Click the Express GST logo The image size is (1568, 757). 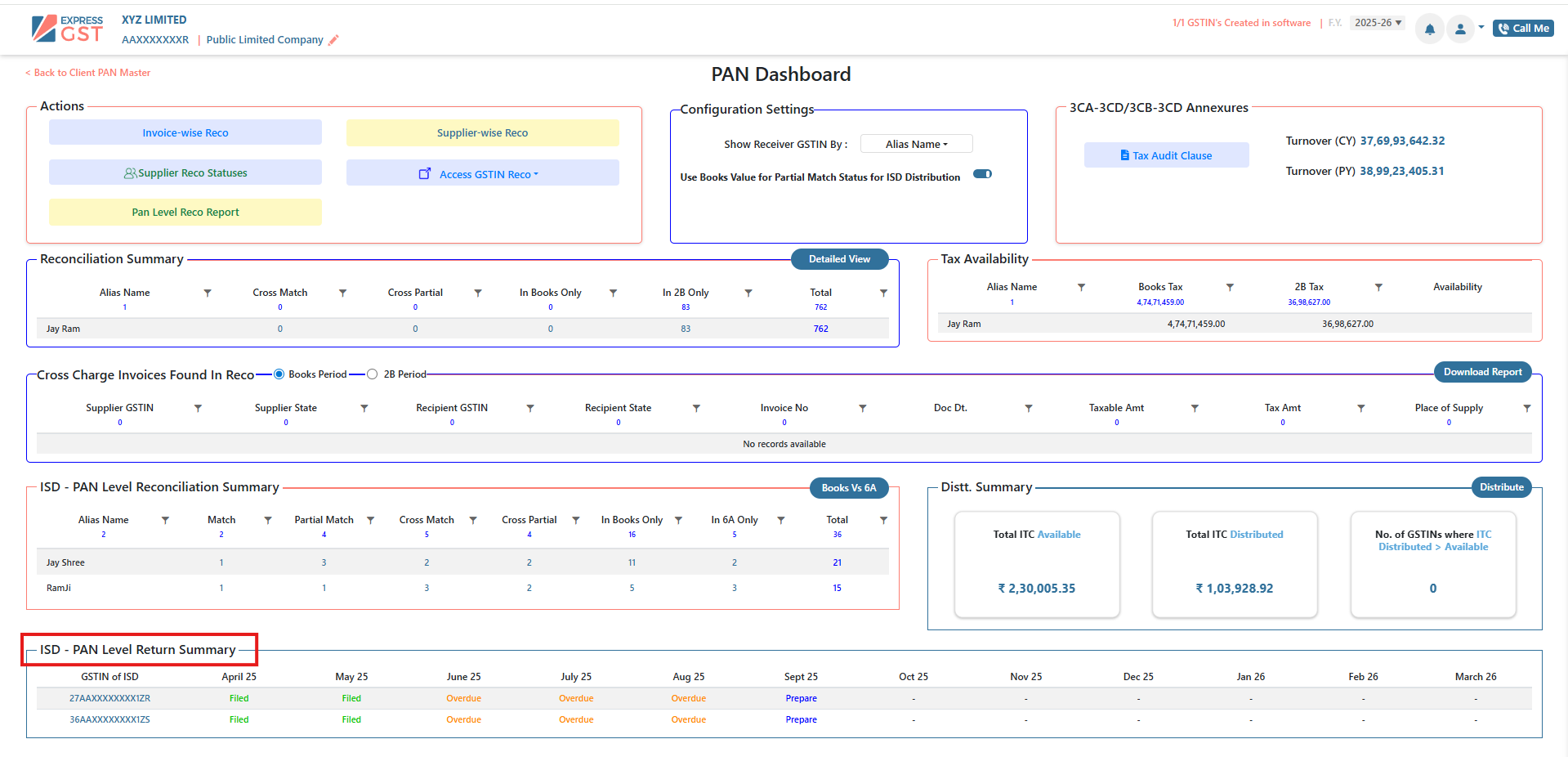(x=67, y=29)
